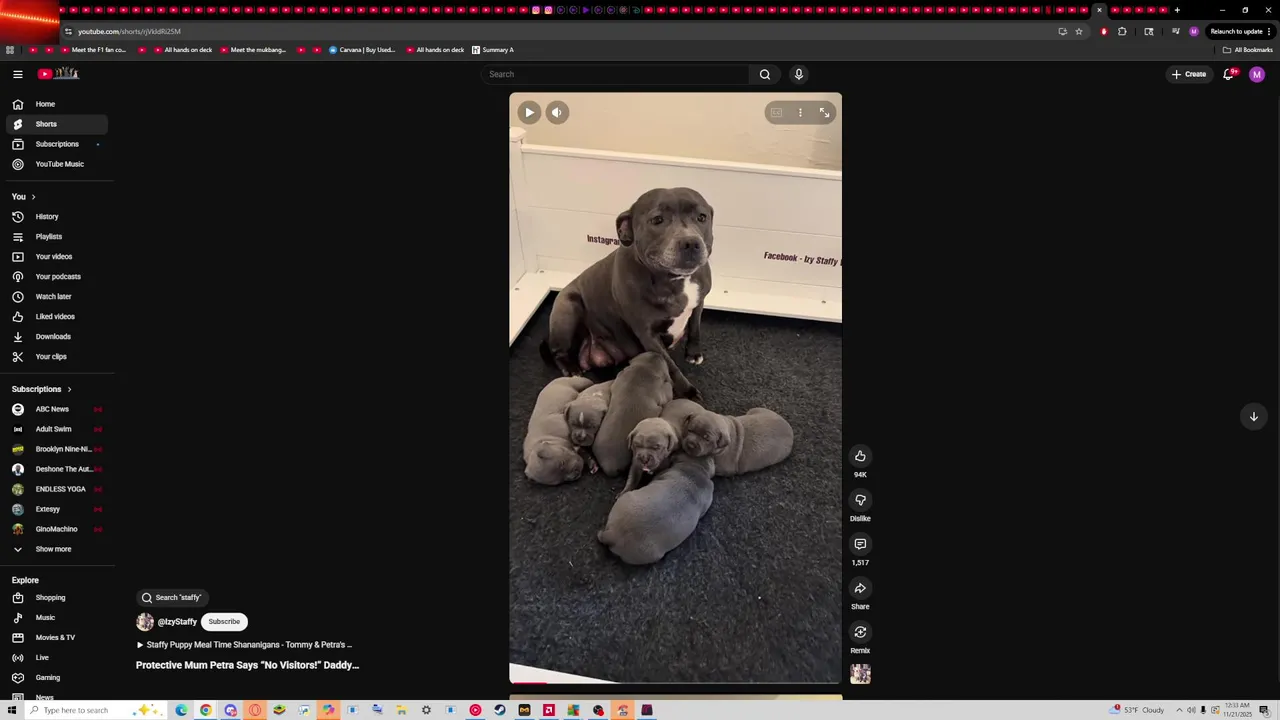This screenshot has height=720, width=1280.
Task: Open Live under Explore
Action: [x=56, y=658]
